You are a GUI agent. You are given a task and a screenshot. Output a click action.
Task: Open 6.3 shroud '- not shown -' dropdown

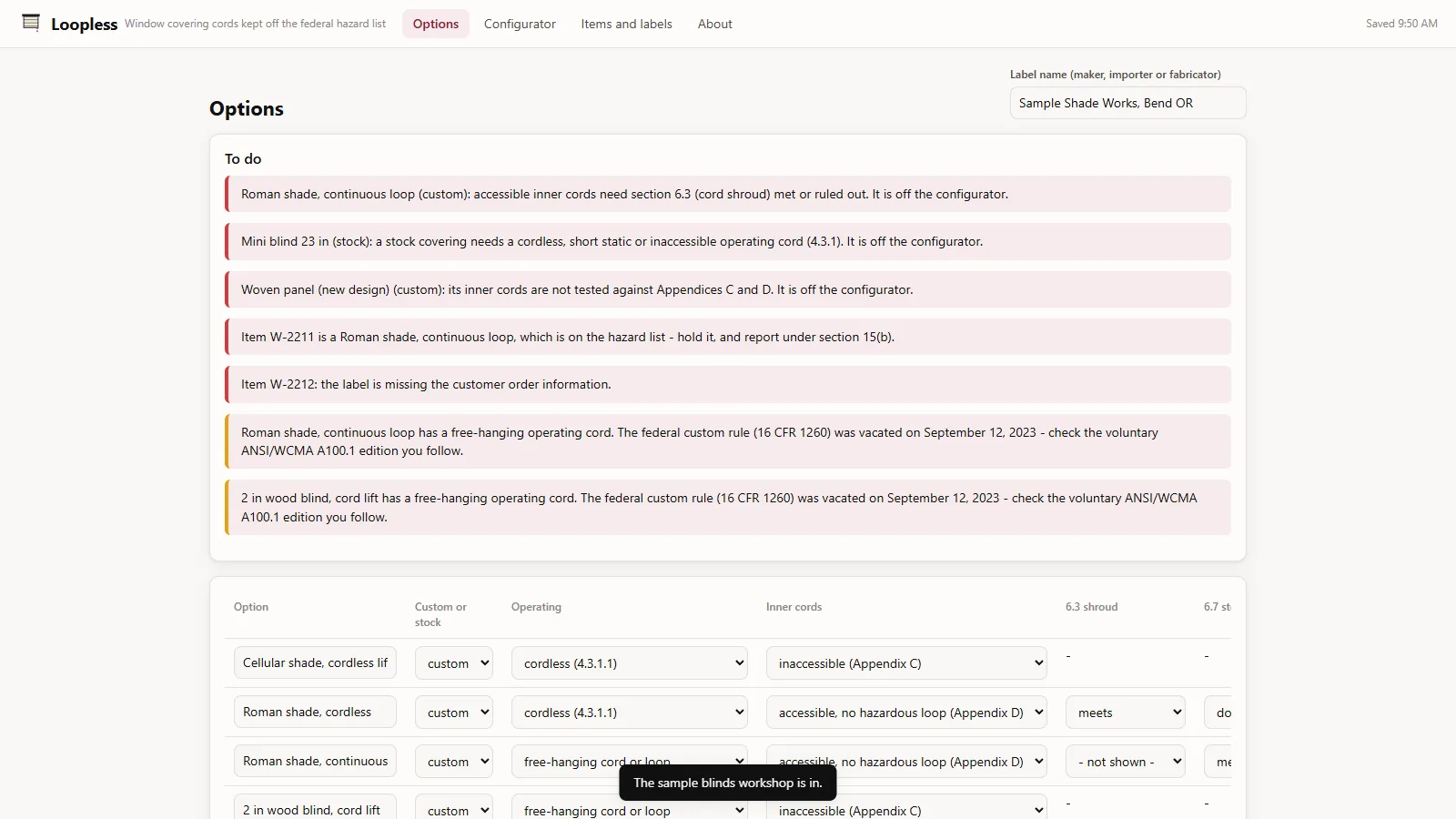coord(1126,762)
